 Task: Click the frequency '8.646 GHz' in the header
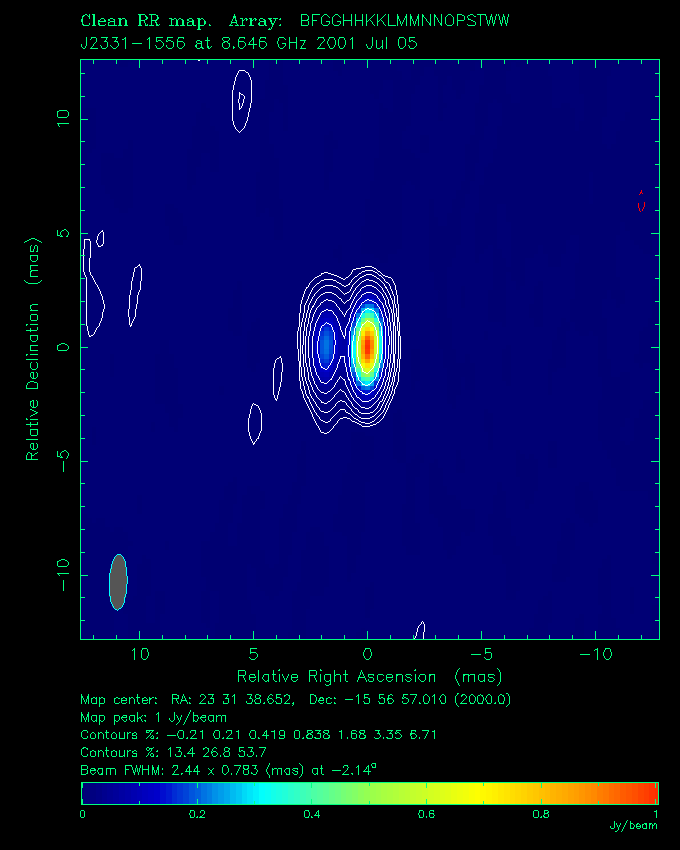[x=265, y=43]
